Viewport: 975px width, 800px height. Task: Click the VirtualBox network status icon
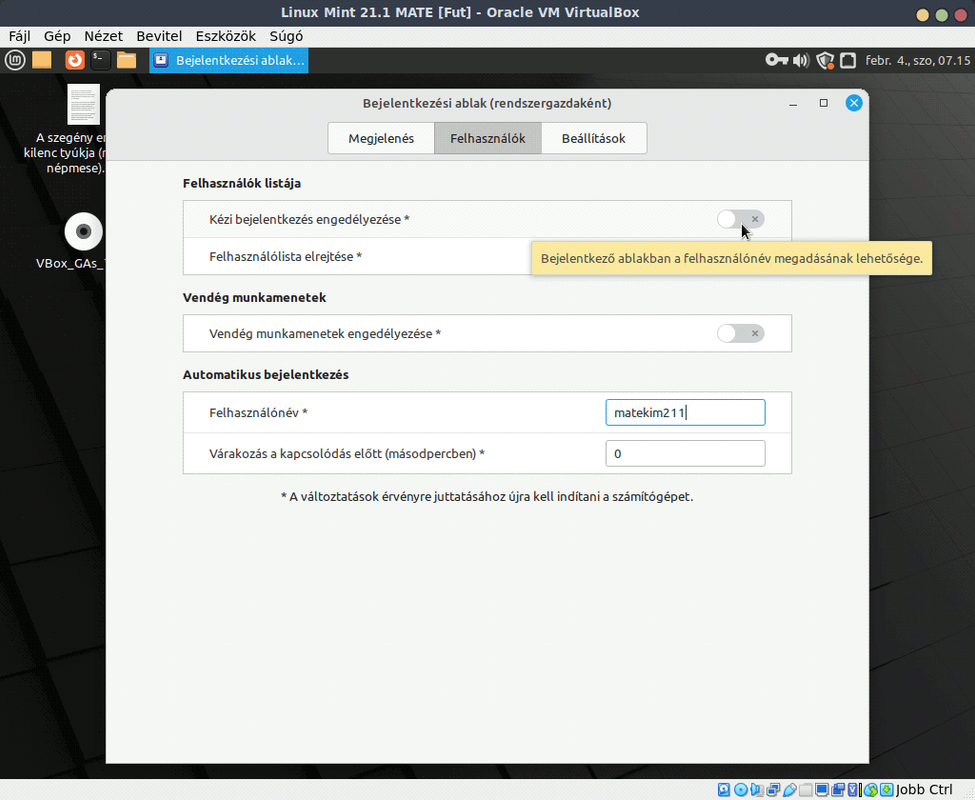774,789
